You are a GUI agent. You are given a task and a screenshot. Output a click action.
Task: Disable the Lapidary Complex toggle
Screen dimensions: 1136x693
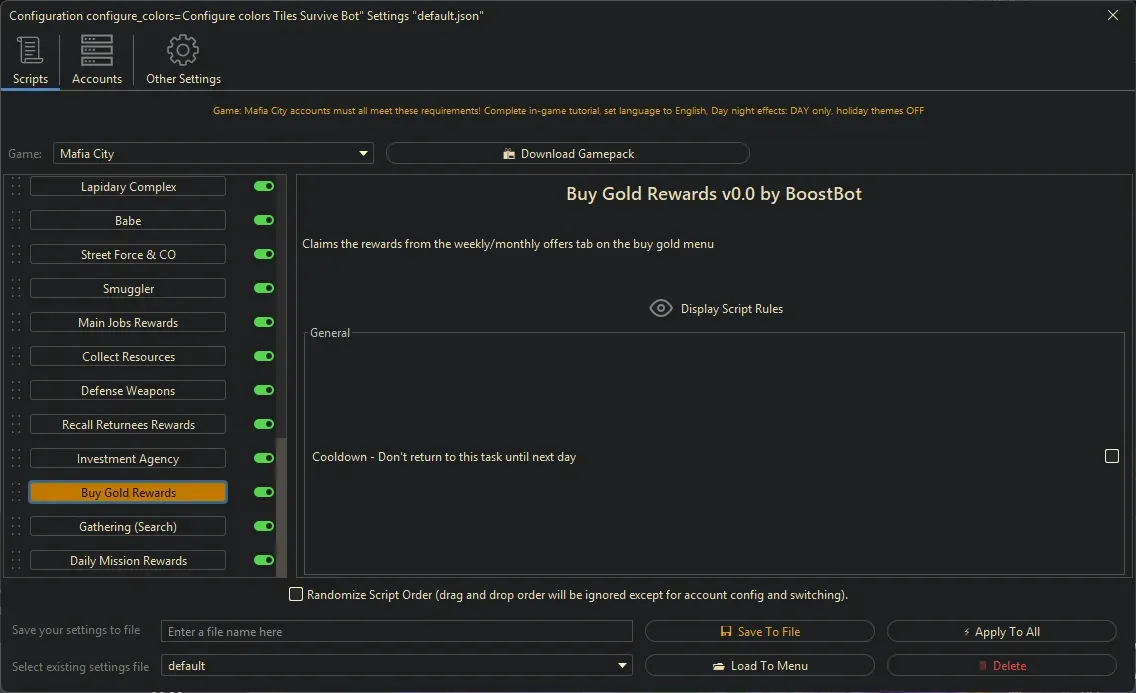[x=262, y=186]
